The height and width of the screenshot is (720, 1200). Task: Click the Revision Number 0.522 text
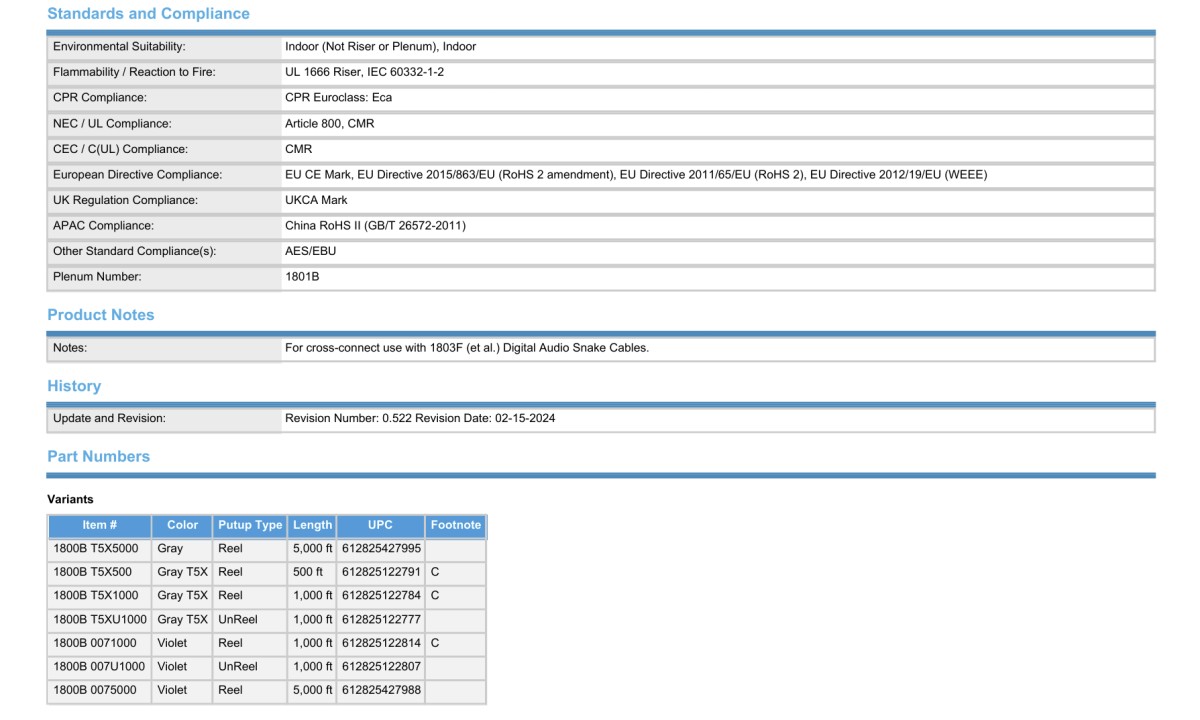pos(420,419)
